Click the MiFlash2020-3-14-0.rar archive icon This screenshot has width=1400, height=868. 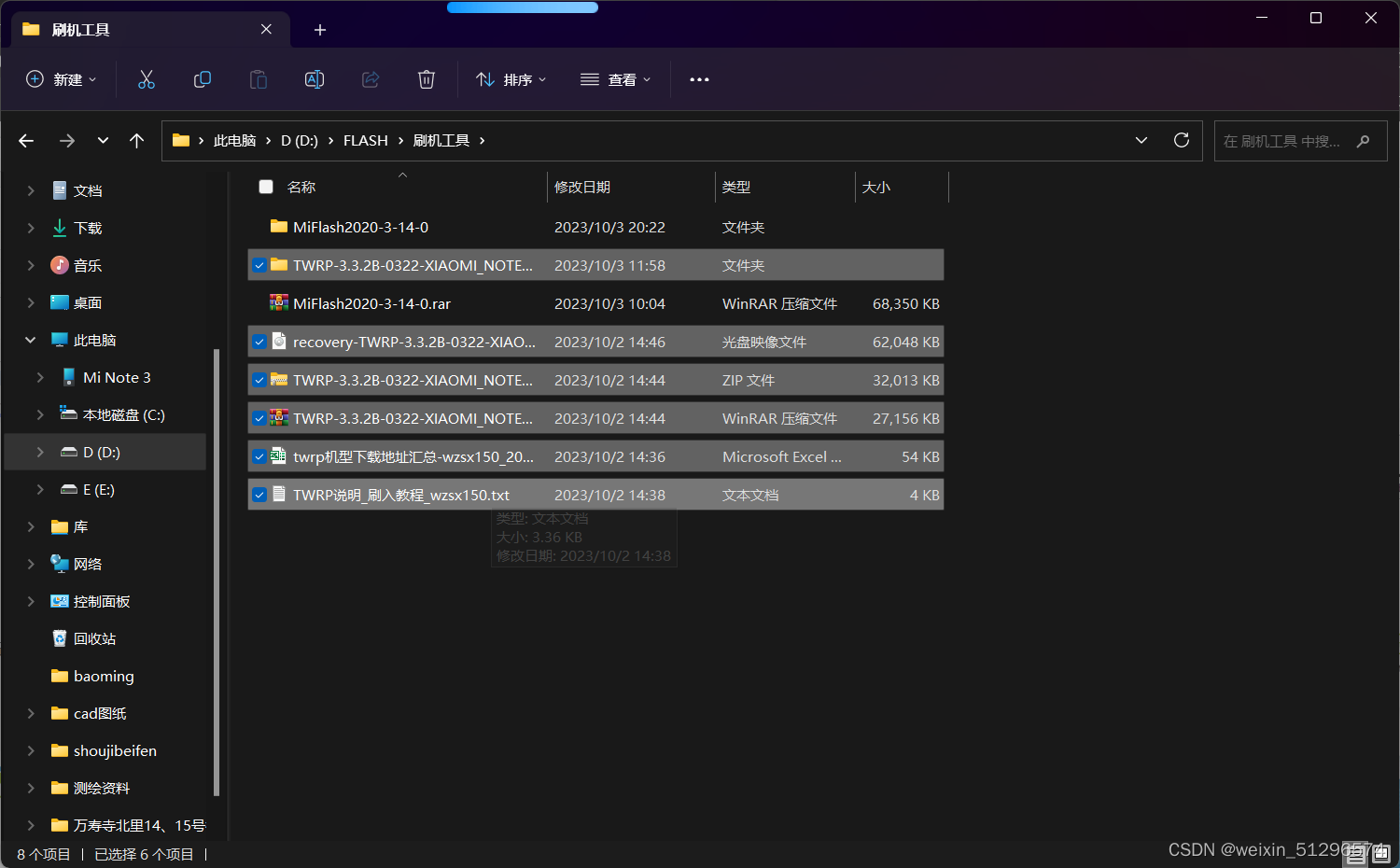click(x=279, y=302)
